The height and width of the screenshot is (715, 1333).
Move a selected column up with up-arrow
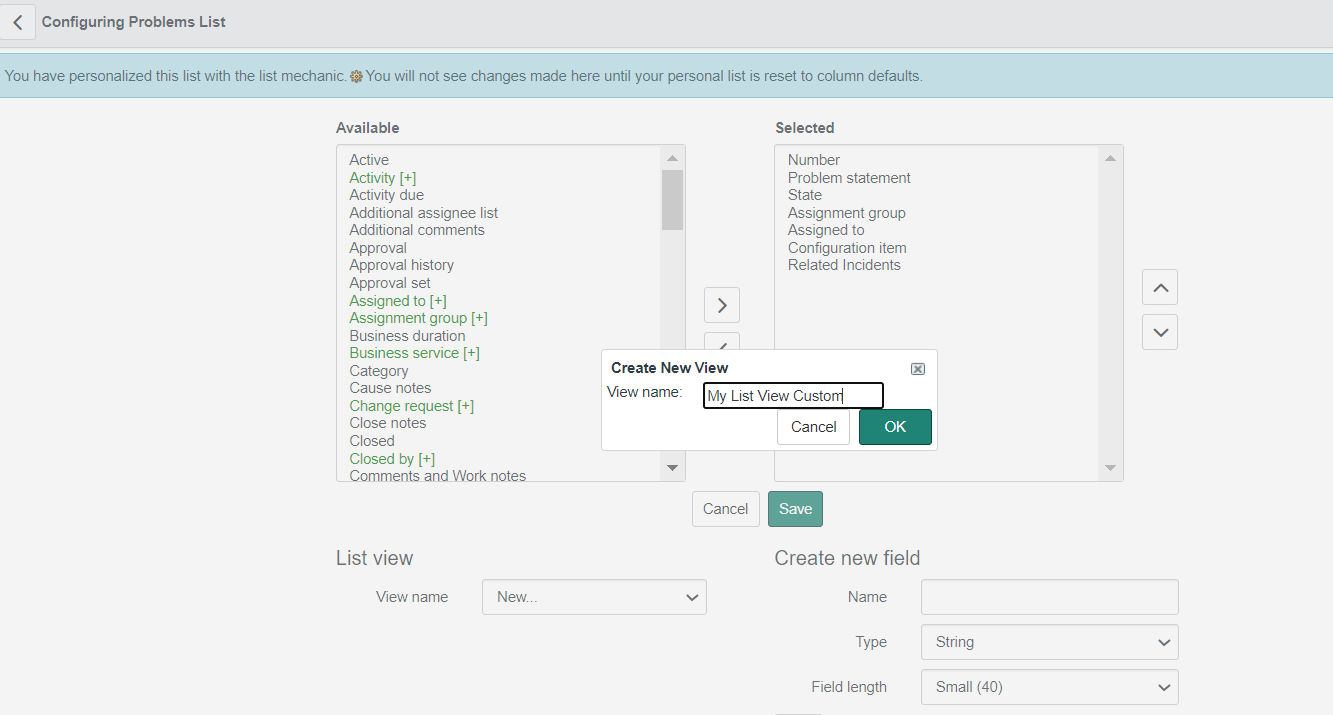coord(1159,287)
